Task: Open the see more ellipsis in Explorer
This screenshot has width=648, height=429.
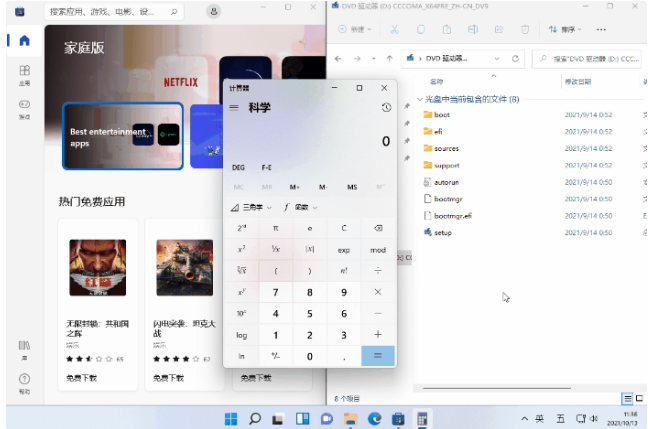Action: pos(601,29)
